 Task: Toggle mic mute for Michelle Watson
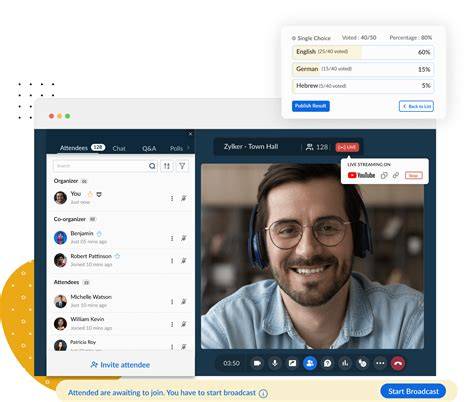pyautogui.click(x=184, y=302)
